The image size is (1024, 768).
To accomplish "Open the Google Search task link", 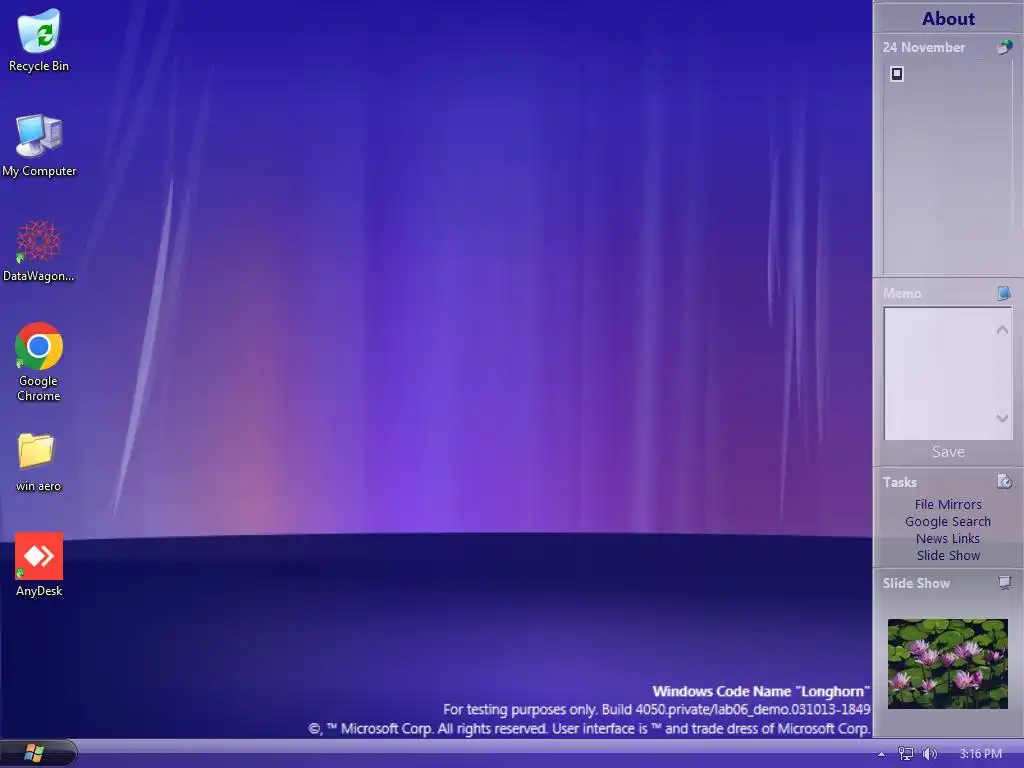I will (948, 521).
